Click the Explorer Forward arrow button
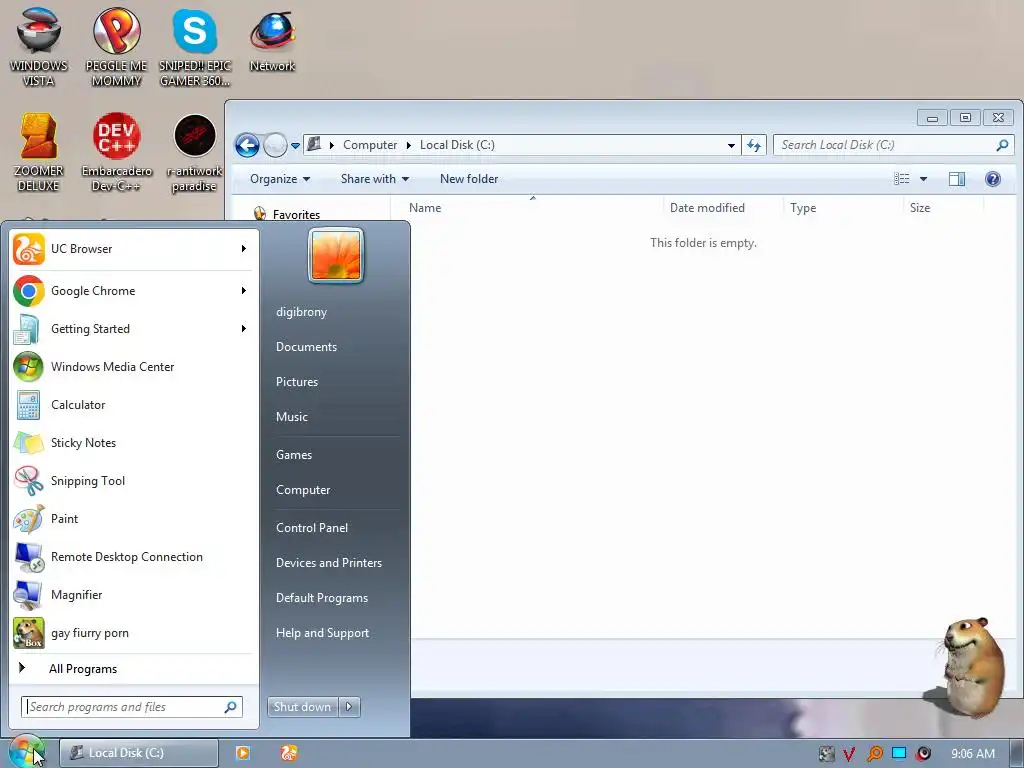This screenshot has height=768, width=1024. coord(276,145)
